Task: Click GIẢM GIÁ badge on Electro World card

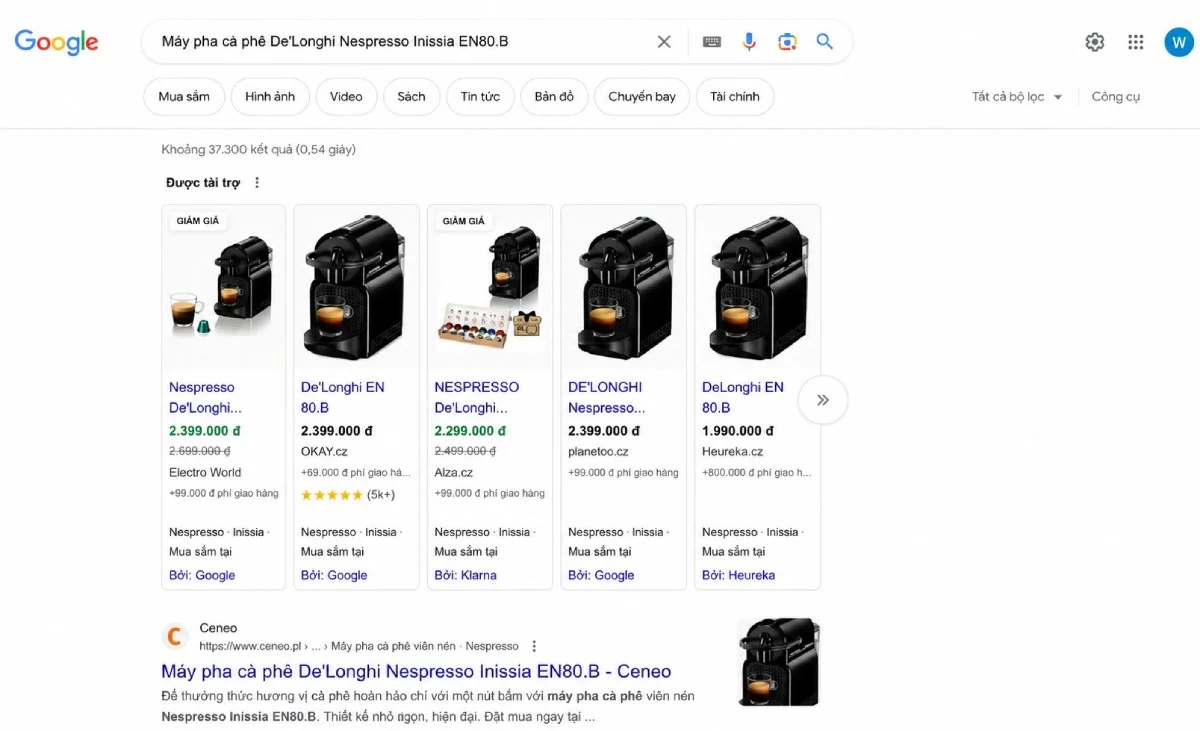Action: [x=198, y=221]
